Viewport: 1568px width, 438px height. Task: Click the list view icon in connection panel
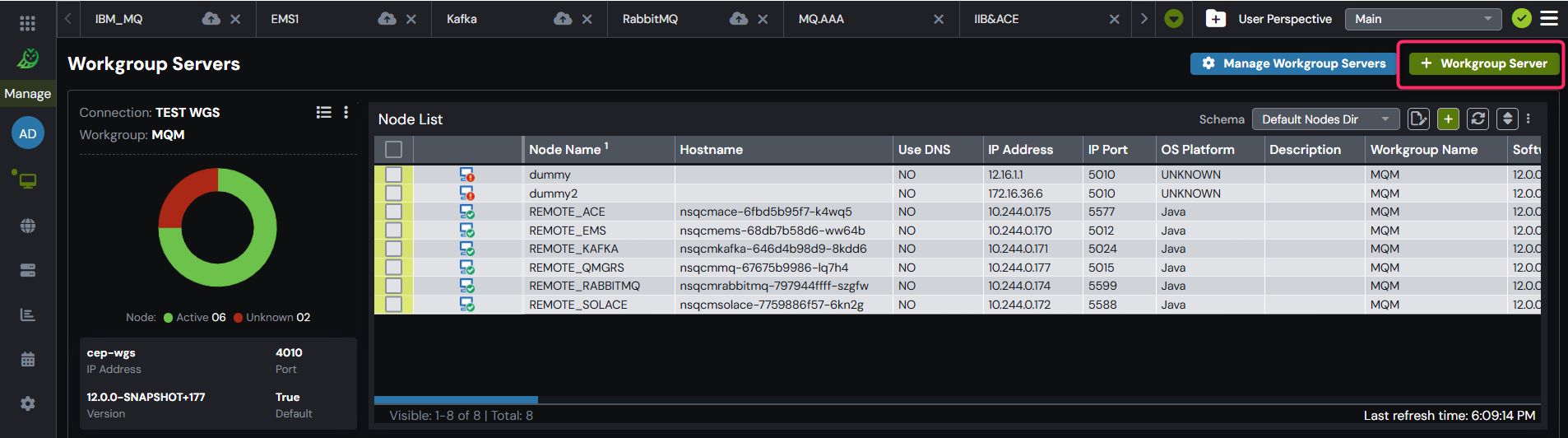coord(324,112)
